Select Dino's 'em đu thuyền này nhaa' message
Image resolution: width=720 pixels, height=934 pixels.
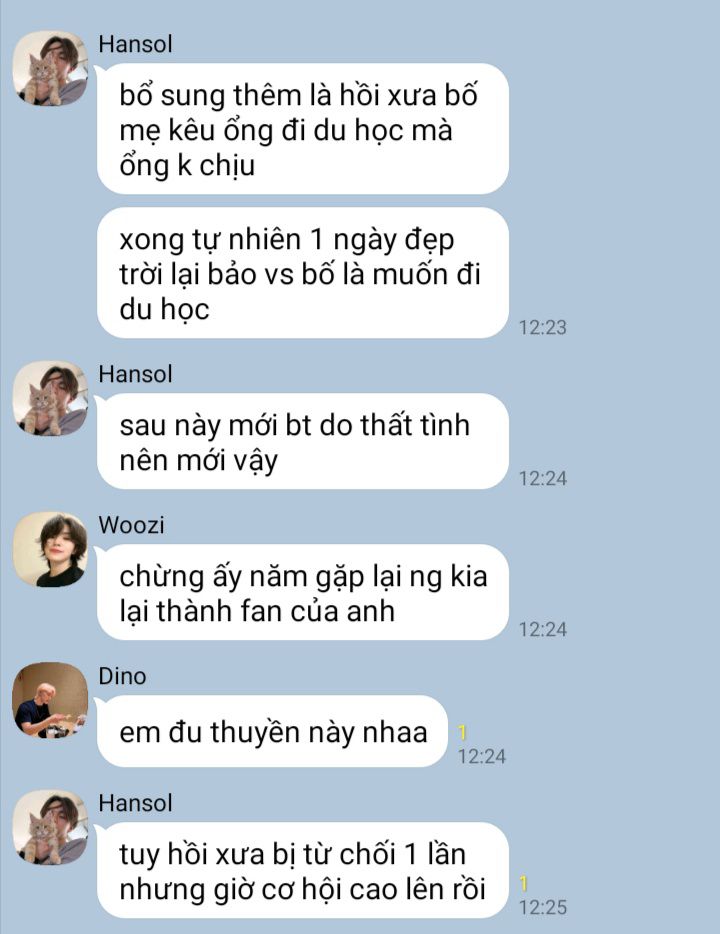click(x=272, y=731)
